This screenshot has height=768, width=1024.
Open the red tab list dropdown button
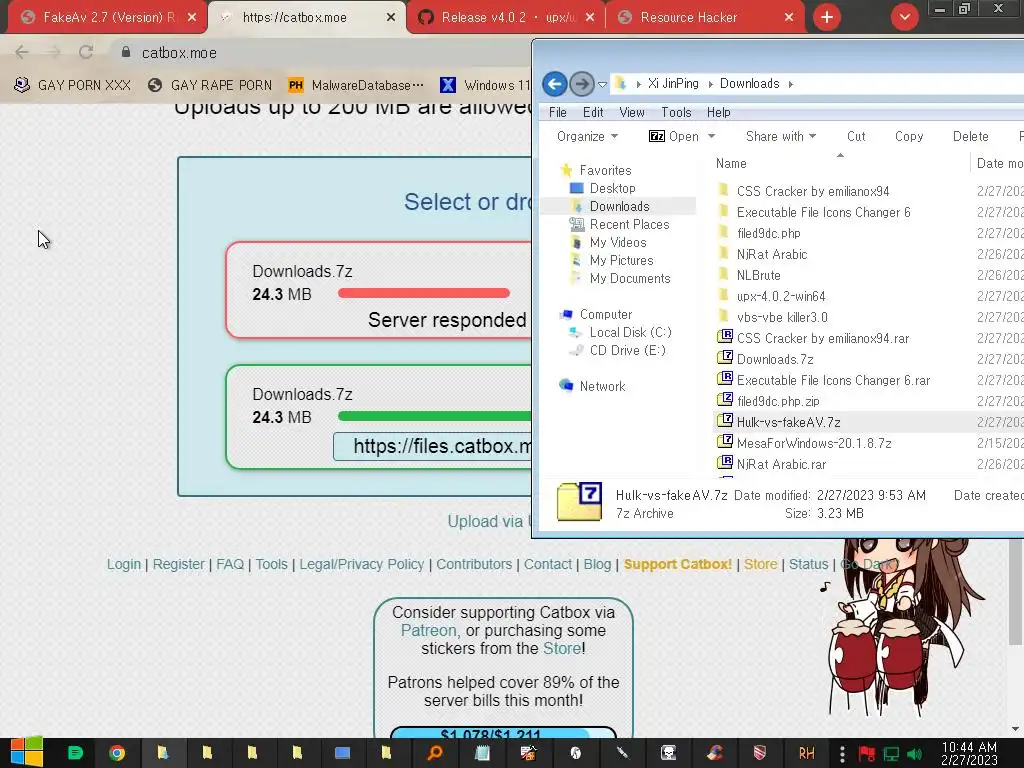904,17
